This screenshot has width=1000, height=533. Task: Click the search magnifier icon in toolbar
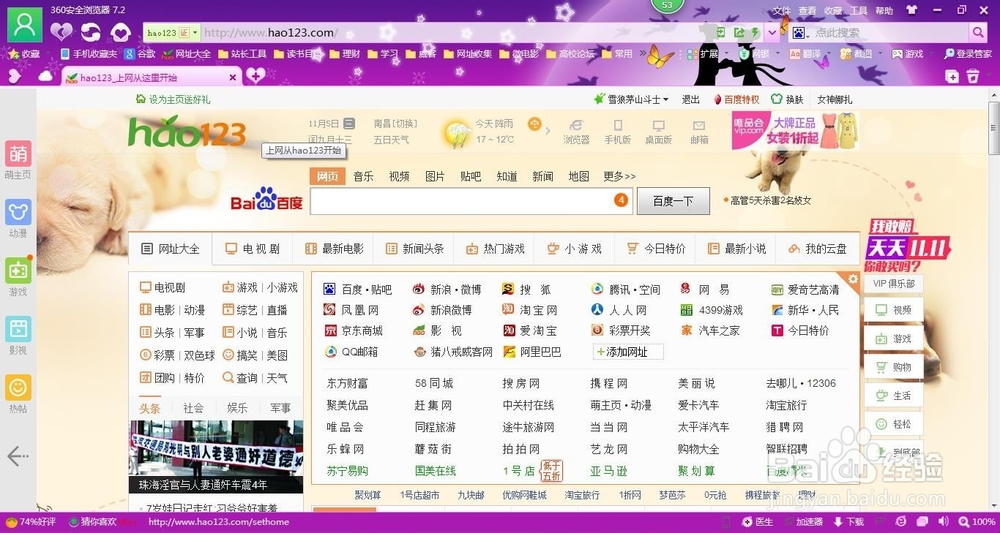(978, 32)
